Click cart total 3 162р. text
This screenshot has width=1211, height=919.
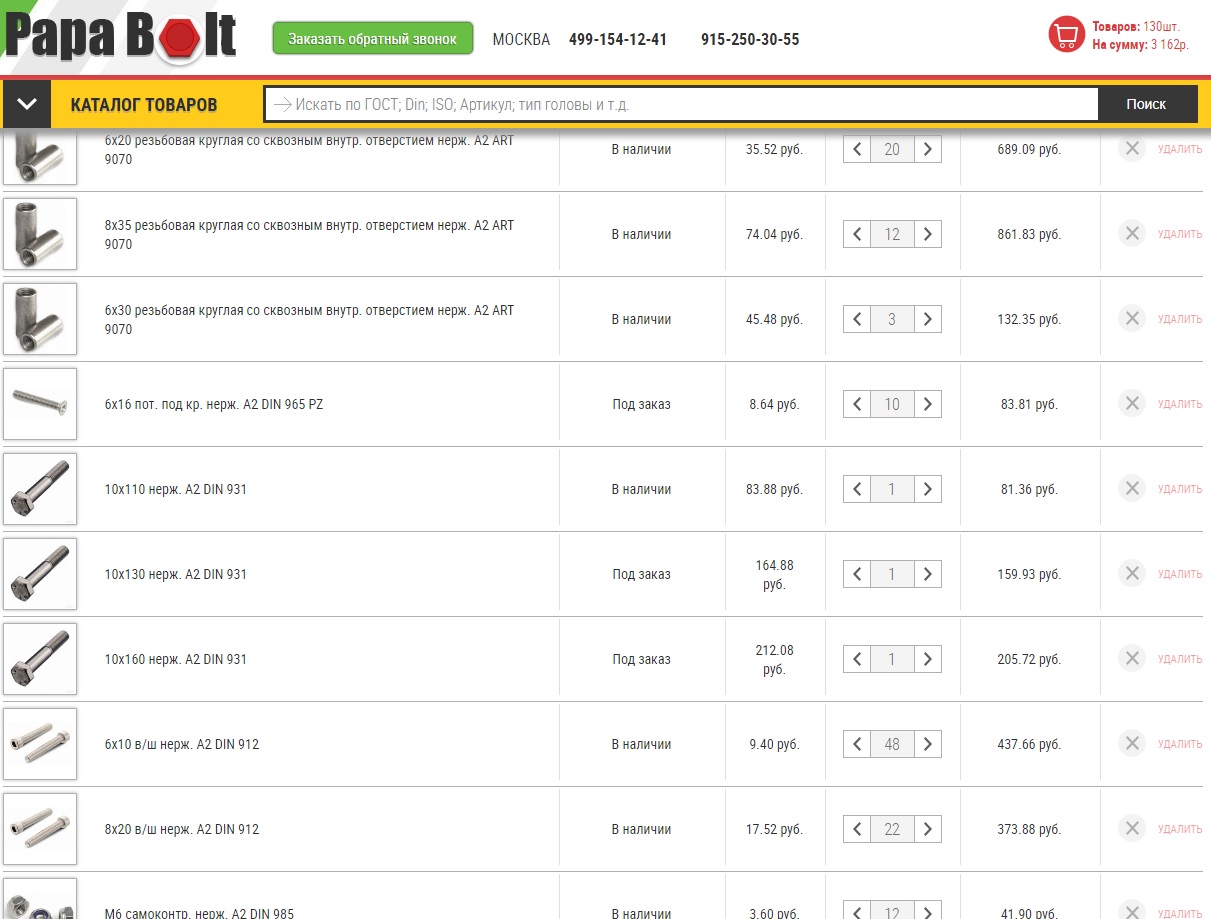tap(1169, 45)
